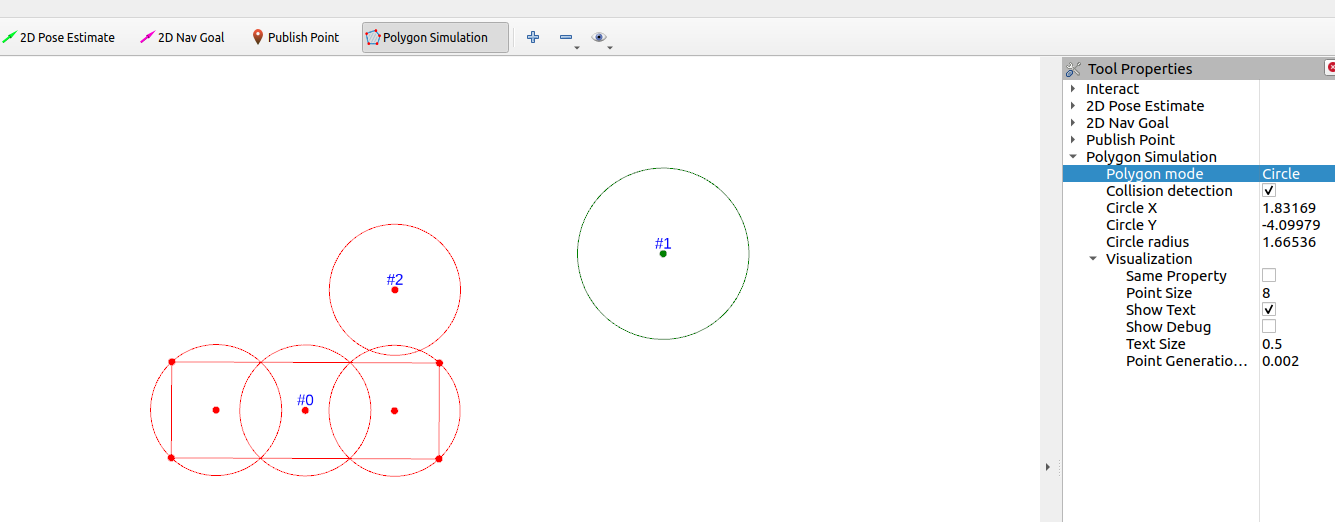
Task: Click the Tool Properties wrench icon
Action: point(1074,69)
